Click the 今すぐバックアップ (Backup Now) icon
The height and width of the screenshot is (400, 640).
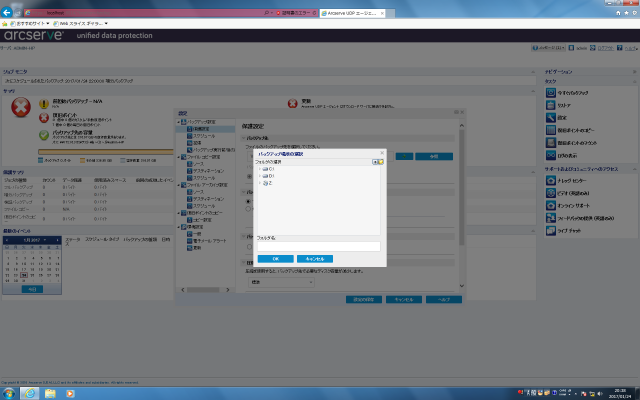tap(549, 92)
